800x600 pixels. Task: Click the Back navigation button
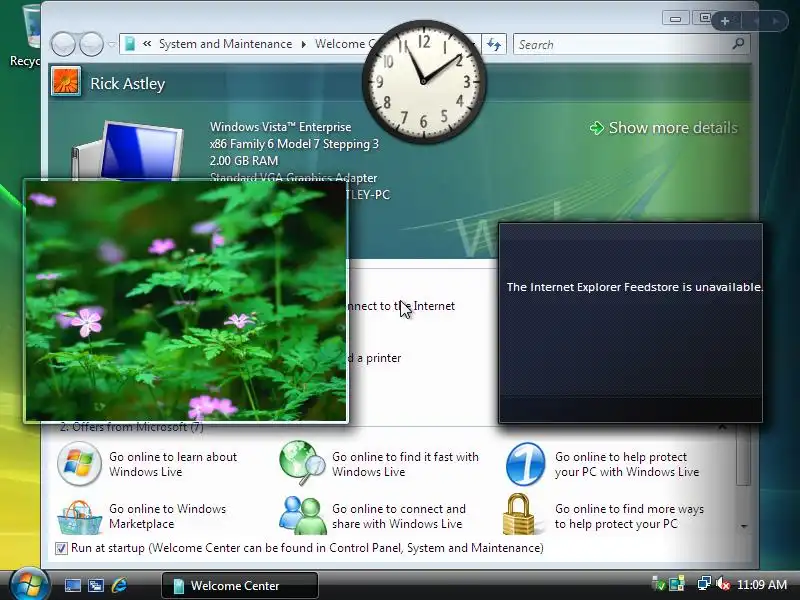[x=64, y=44]
